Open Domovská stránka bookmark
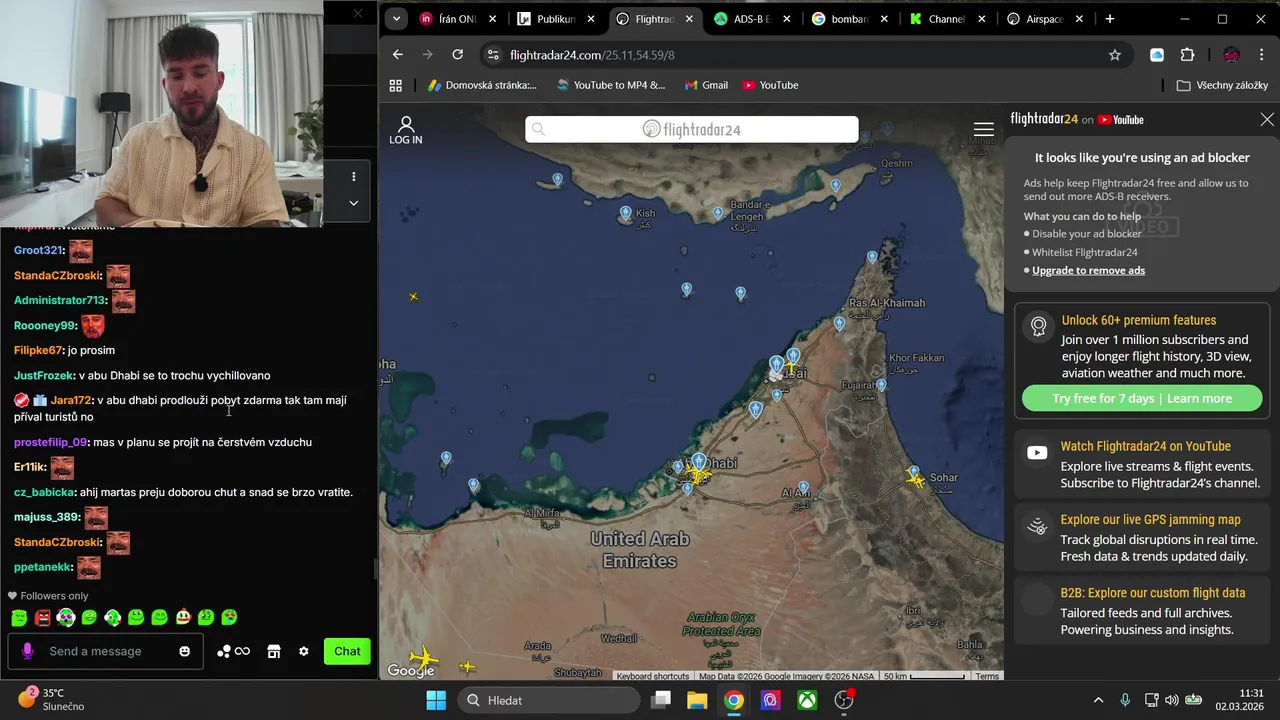 click(482, 85)
